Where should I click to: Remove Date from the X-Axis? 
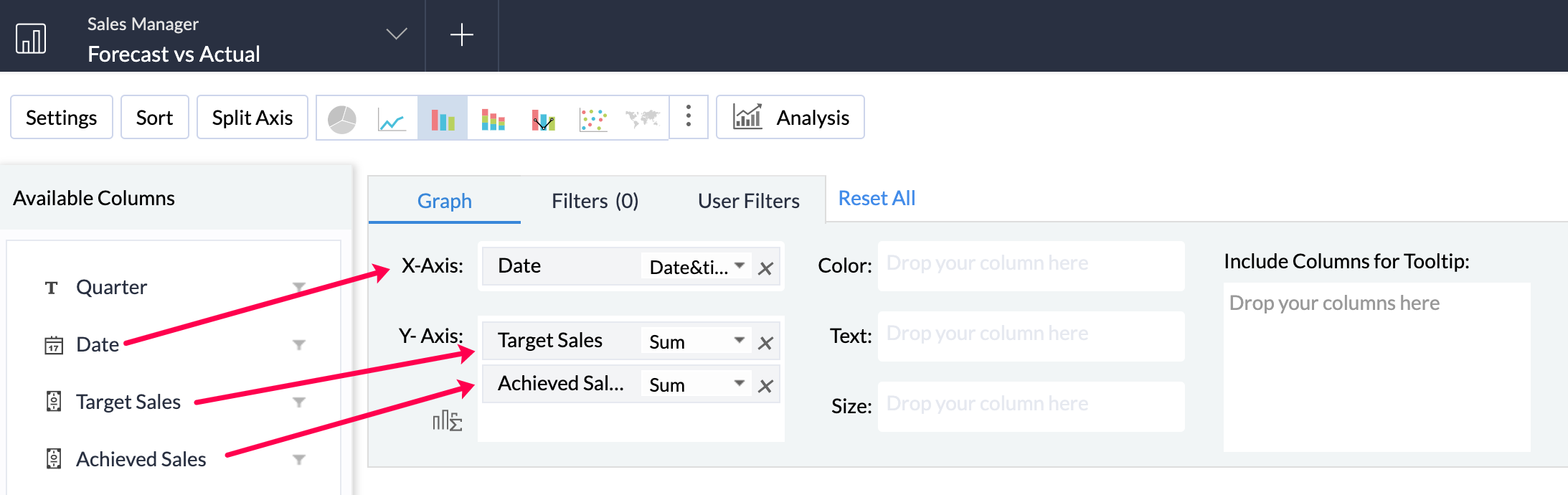pos(765,269)
